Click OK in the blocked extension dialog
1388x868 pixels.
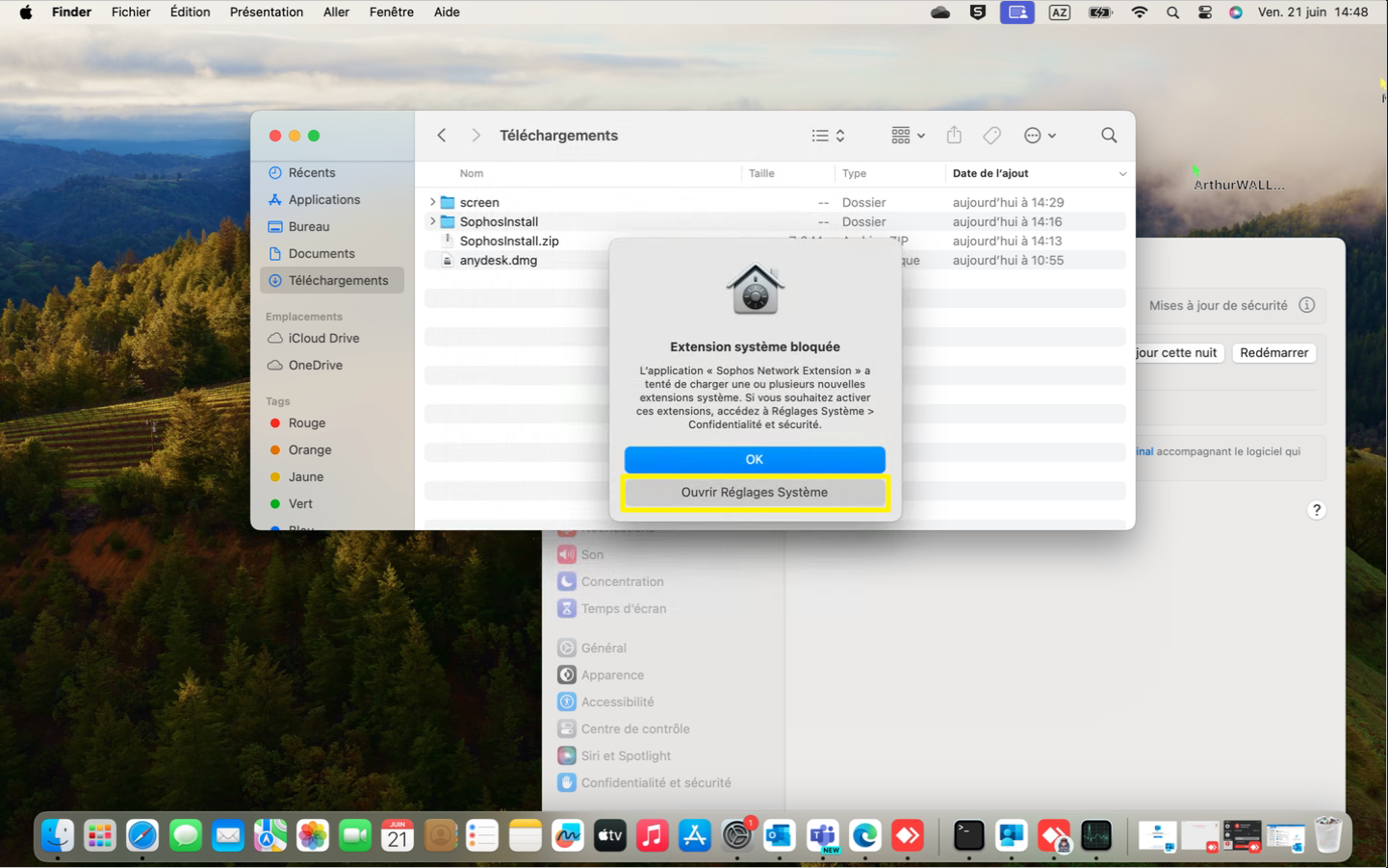coord(755,459)
